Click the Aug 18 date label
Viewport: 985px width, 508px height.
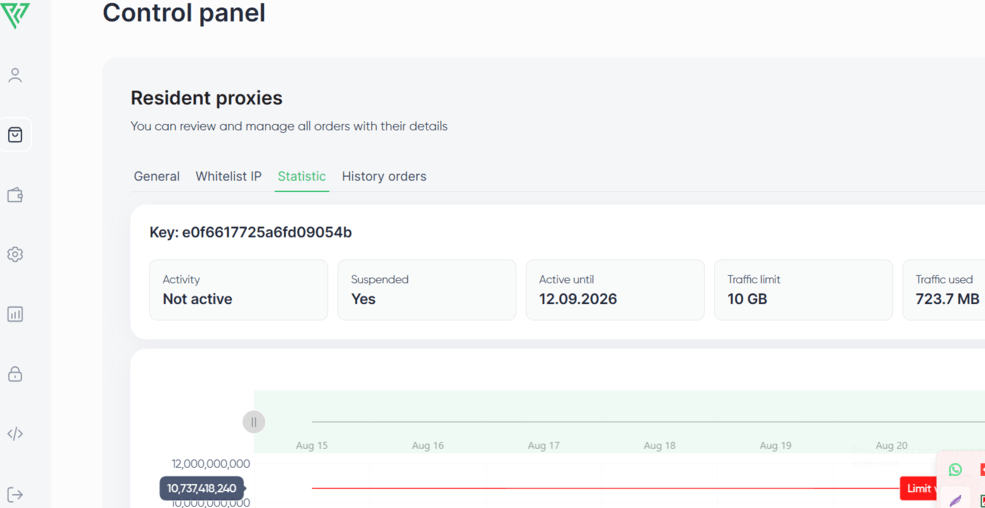[x=660, y=446]
